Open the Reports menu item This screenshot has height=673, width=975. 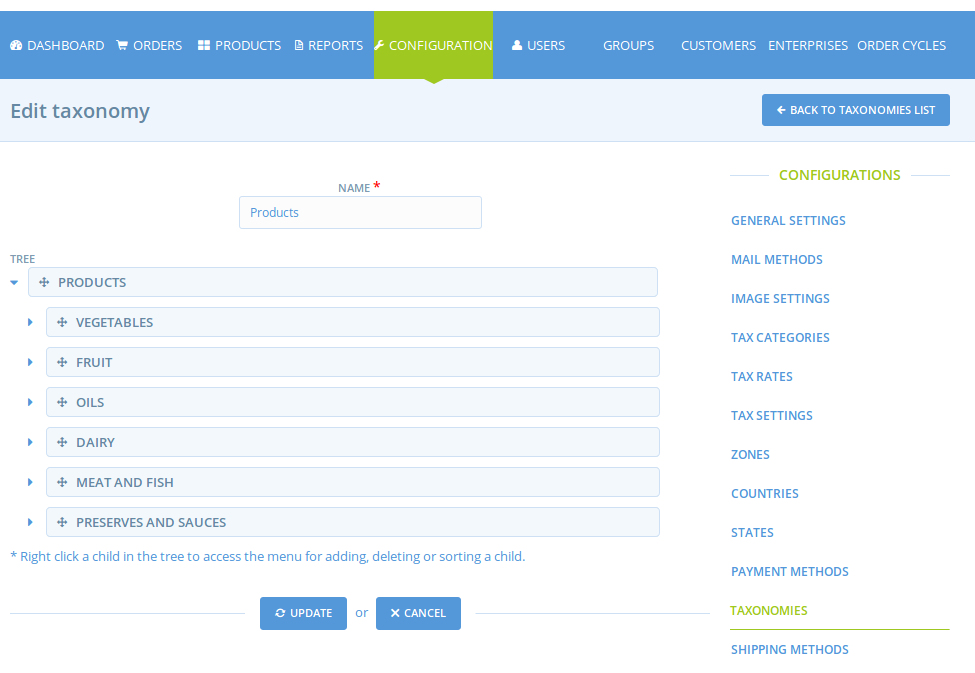pos(328,45)
